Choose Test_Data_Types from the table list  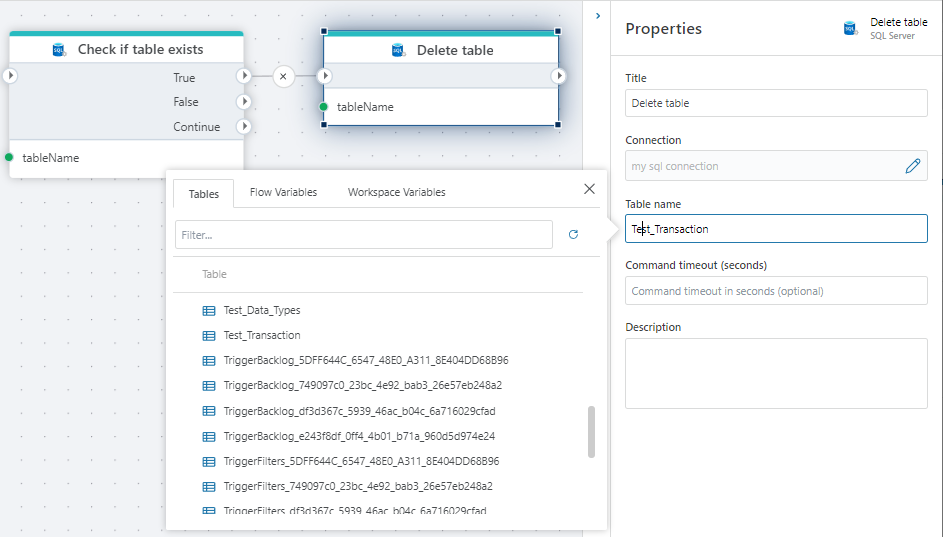click(x=261, y=311)
